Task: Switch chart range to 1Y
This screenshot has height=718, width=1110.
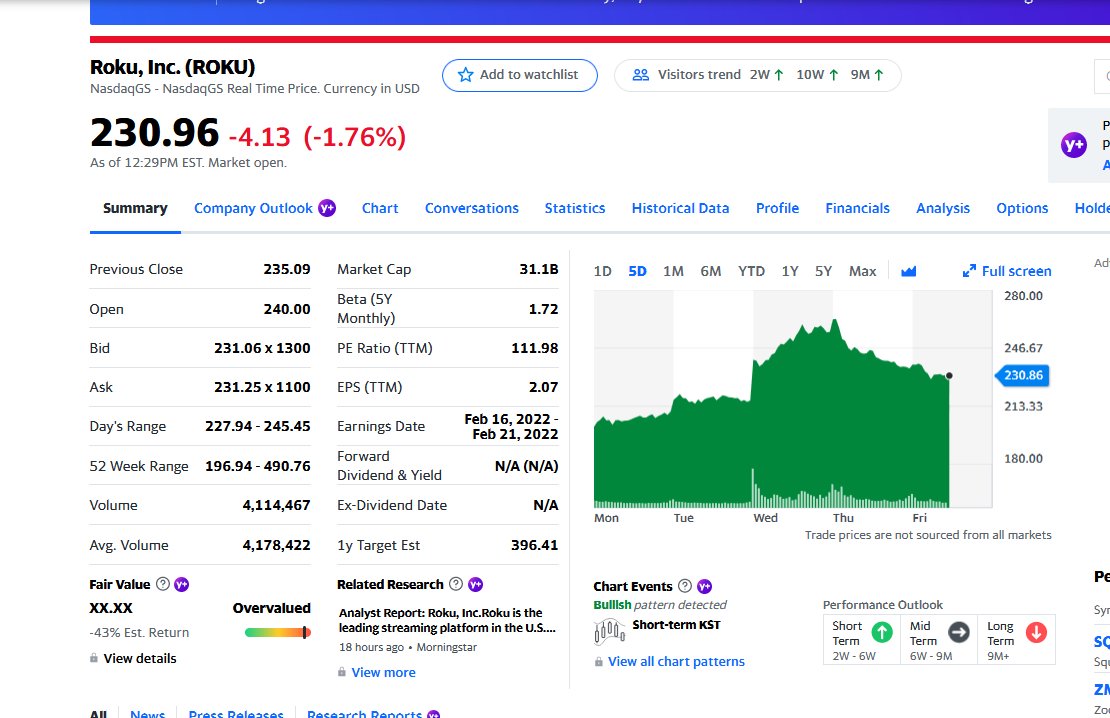Action: click(x=790, y=271)
